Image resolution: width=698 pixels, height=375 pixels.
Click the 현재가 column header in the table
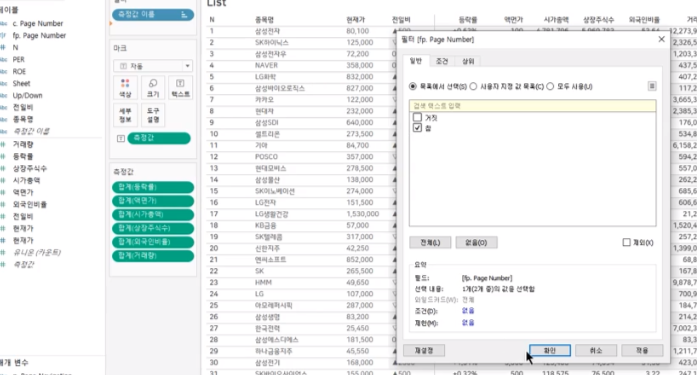[355, 20]
